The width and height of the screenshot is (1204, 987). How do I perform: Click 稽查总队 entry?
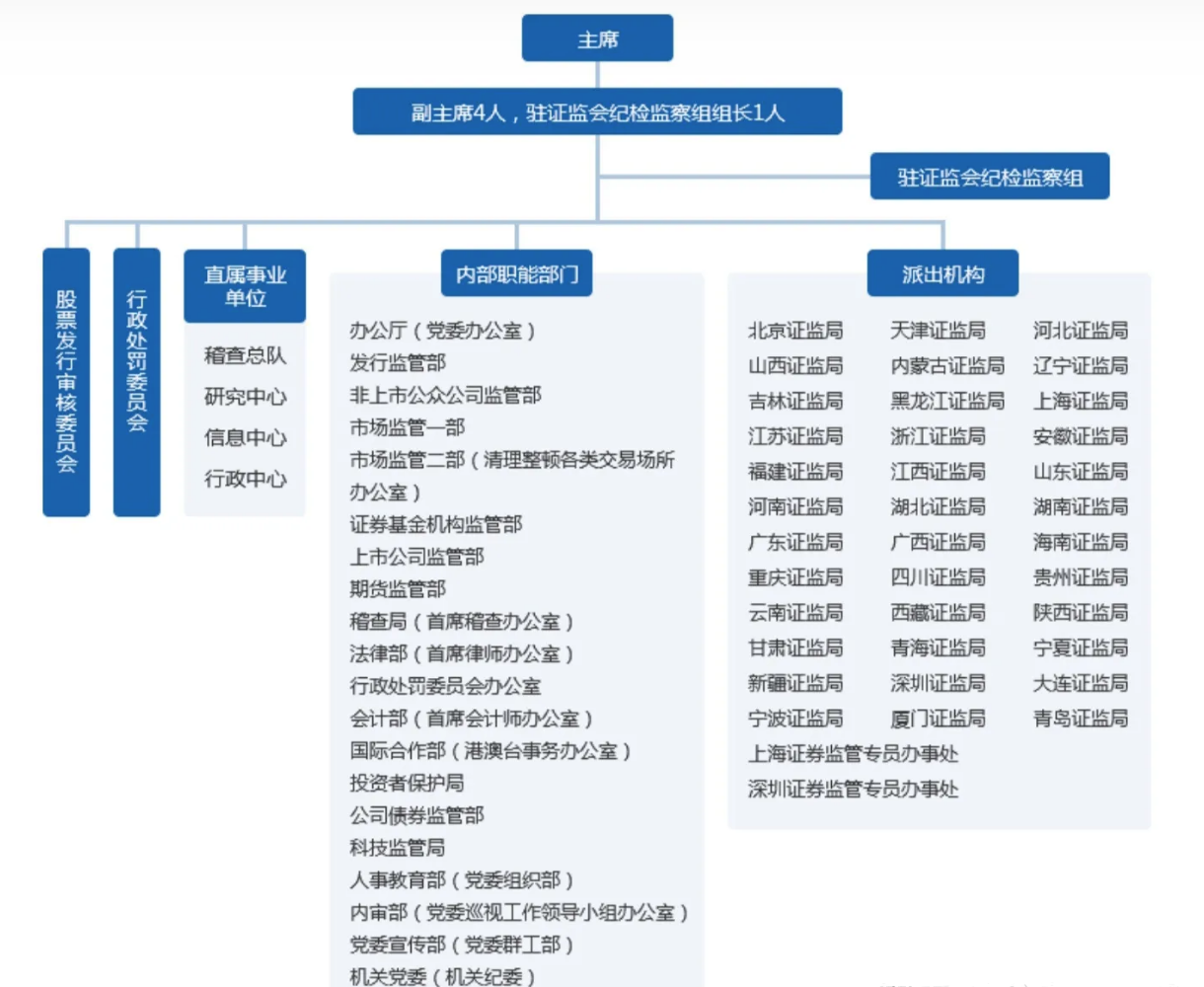(x=245, y=355)
